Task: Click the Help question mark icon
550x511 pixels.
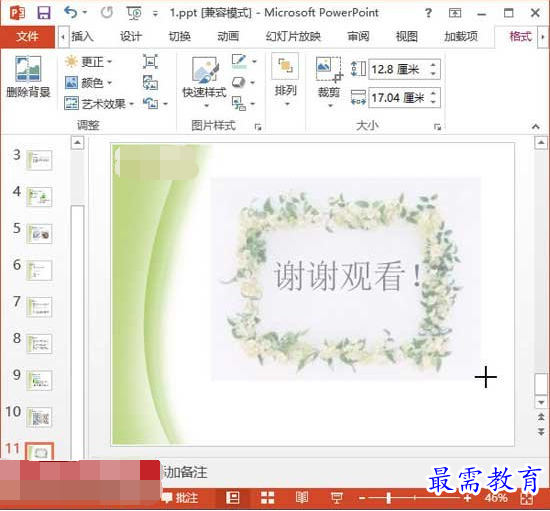Action: [x=428, y=13]
